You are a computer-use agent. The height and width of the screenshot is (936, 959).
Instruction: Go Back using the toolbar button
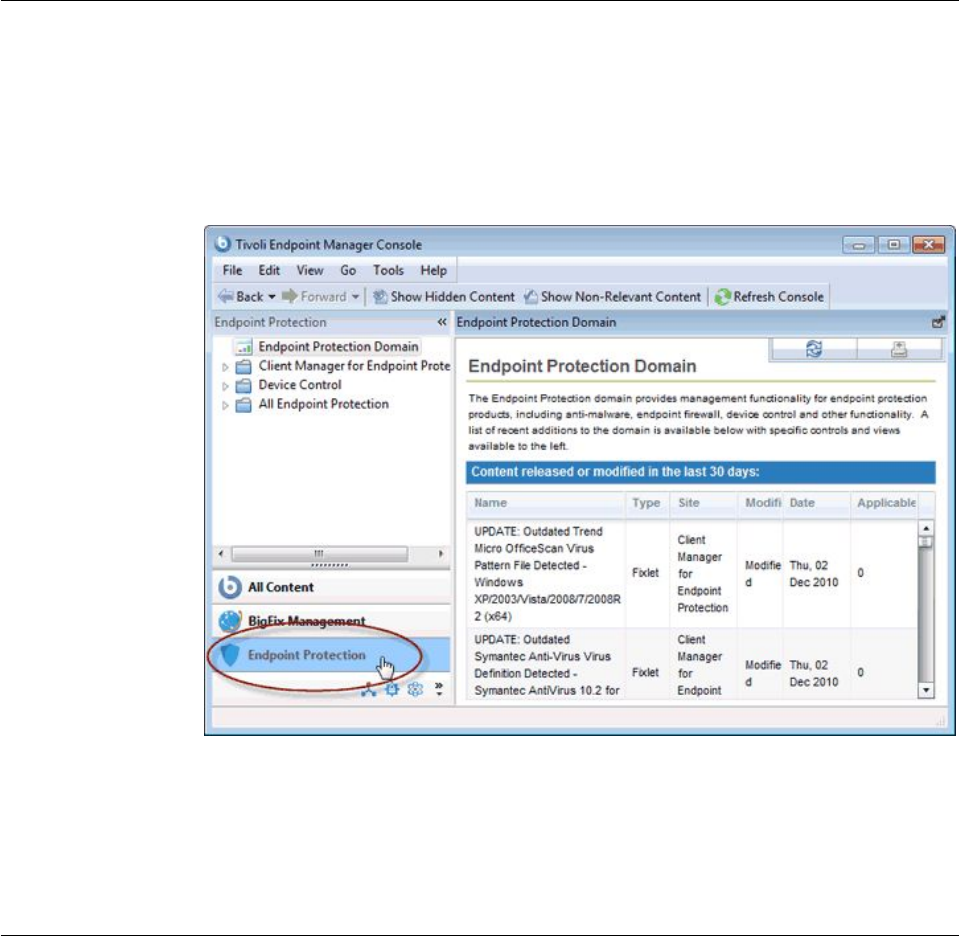241,297
